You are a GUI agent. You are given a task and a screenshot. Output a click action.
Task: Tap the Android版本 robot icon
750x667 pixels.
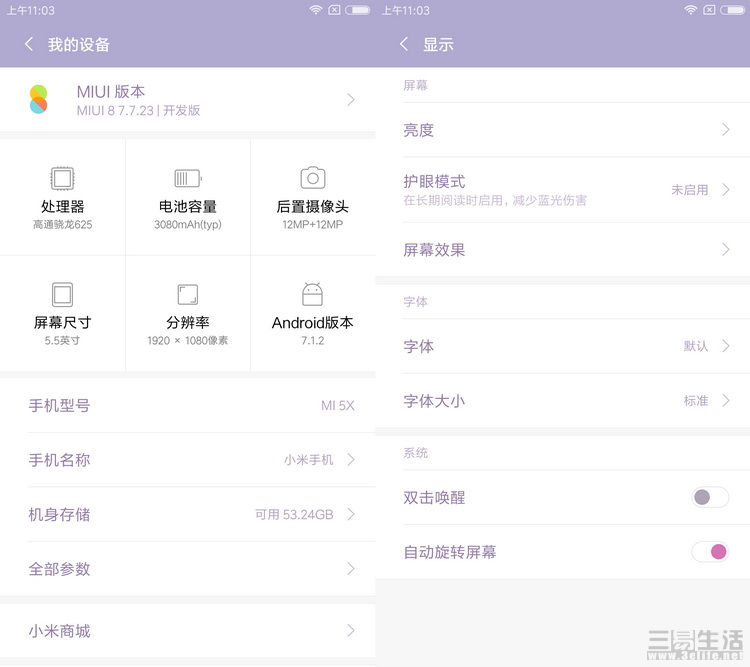click(x=313, y=294)
